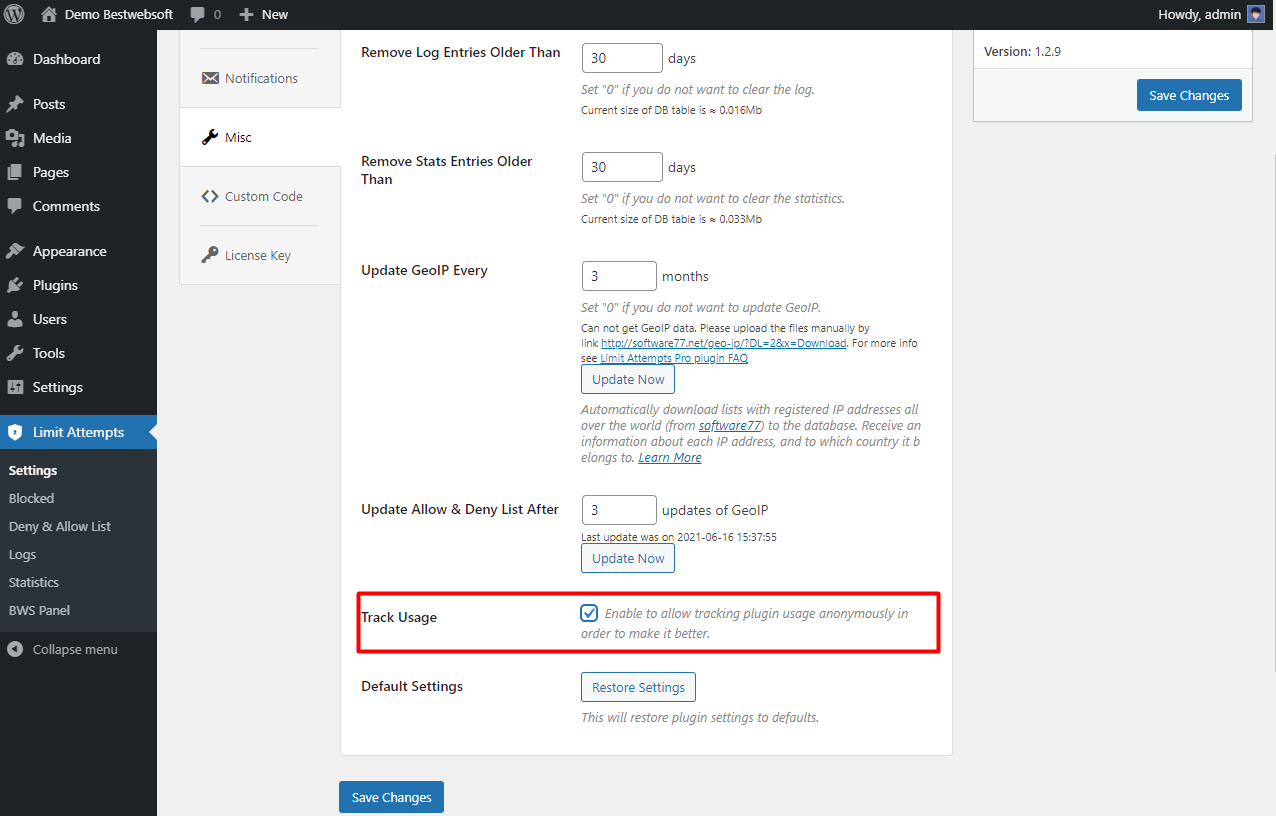Open the software77.net download link
Screen dimensions: 1276x816
724,343
